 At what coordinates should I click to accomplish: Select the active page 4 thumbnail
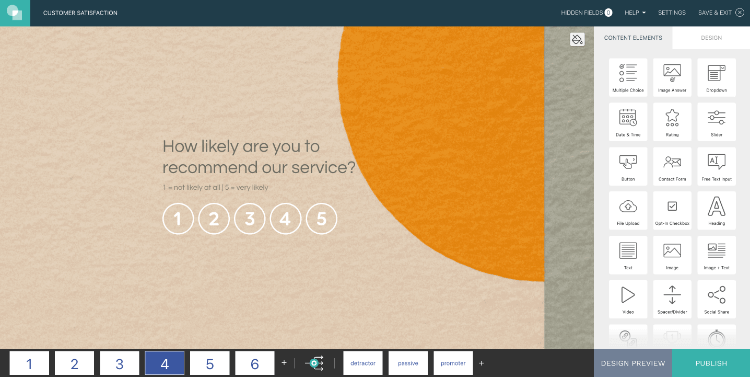tap(165, 363)
